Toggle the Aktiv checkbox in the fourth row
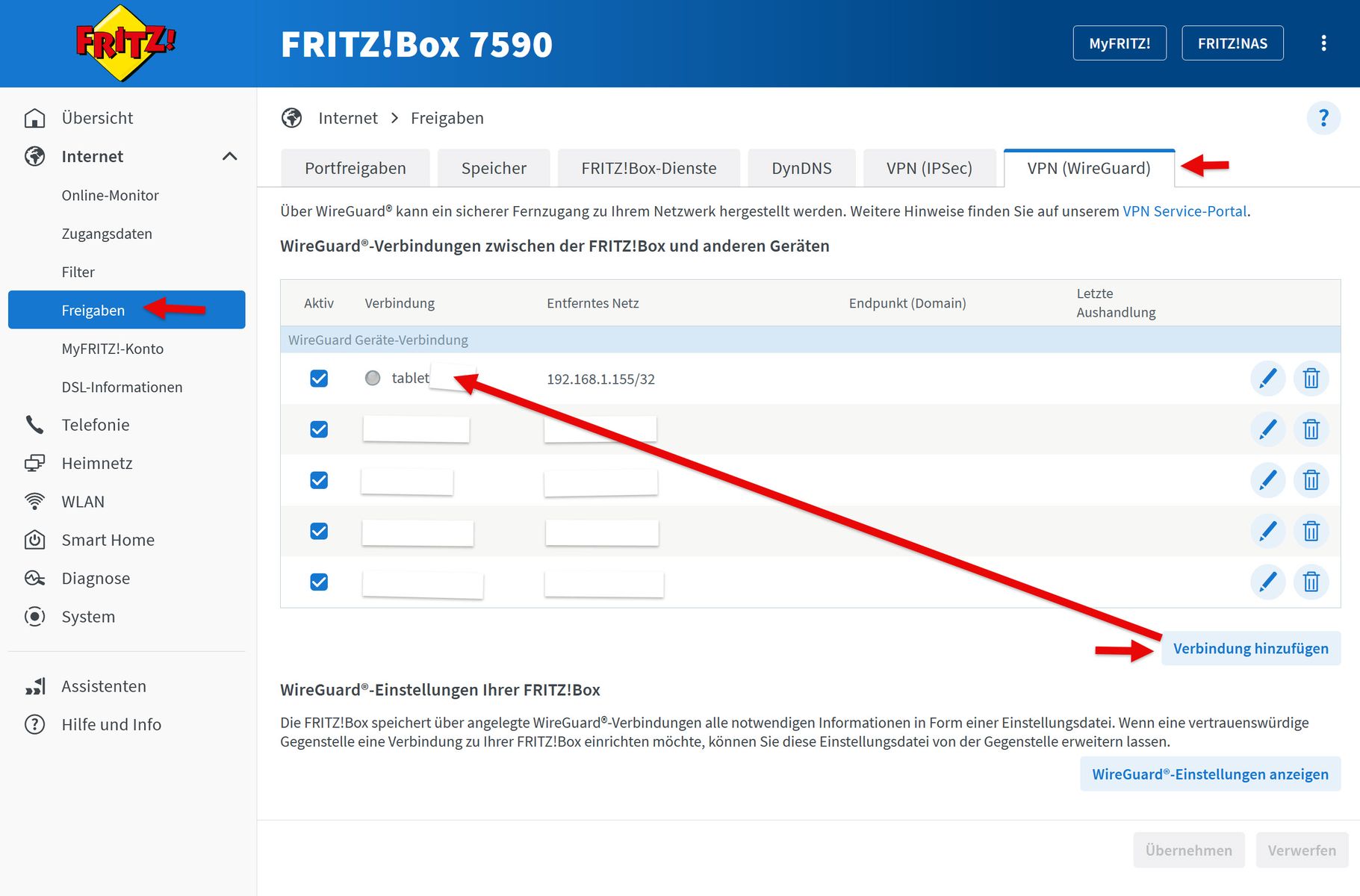Viewport: 1360px width, 896px height. 319,531
